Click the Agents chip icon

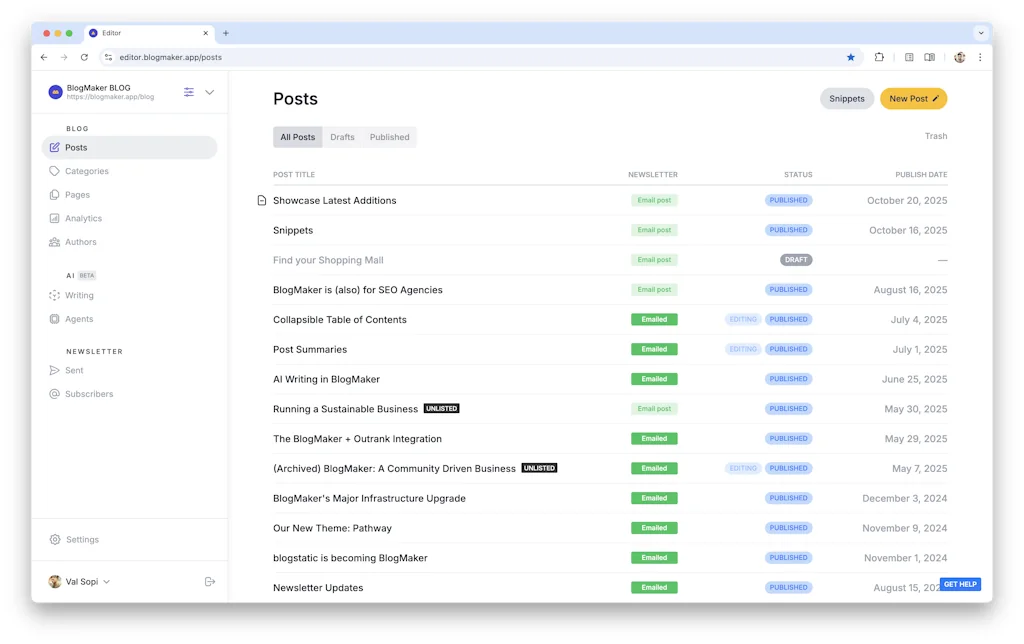pyautogui.click(x=55, y=319)
